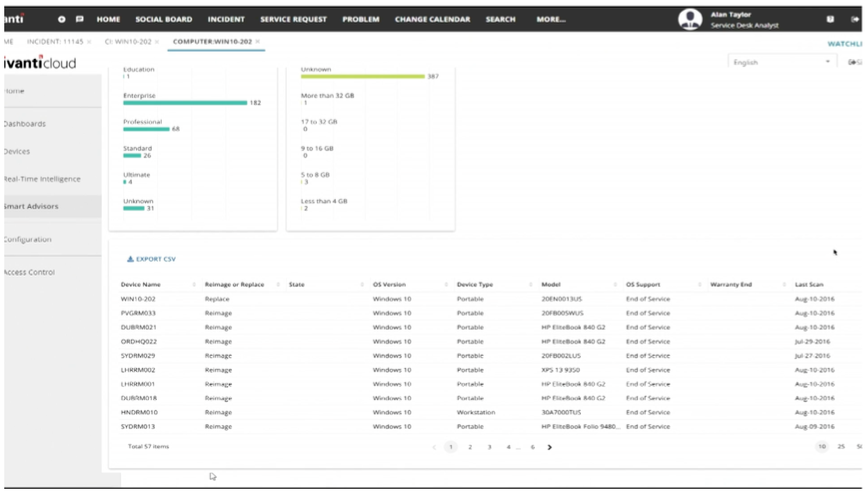Click the previous page left arrow
Image resolution: width=867 pixels, height=499 pixels.
click(x=434, y=447)
